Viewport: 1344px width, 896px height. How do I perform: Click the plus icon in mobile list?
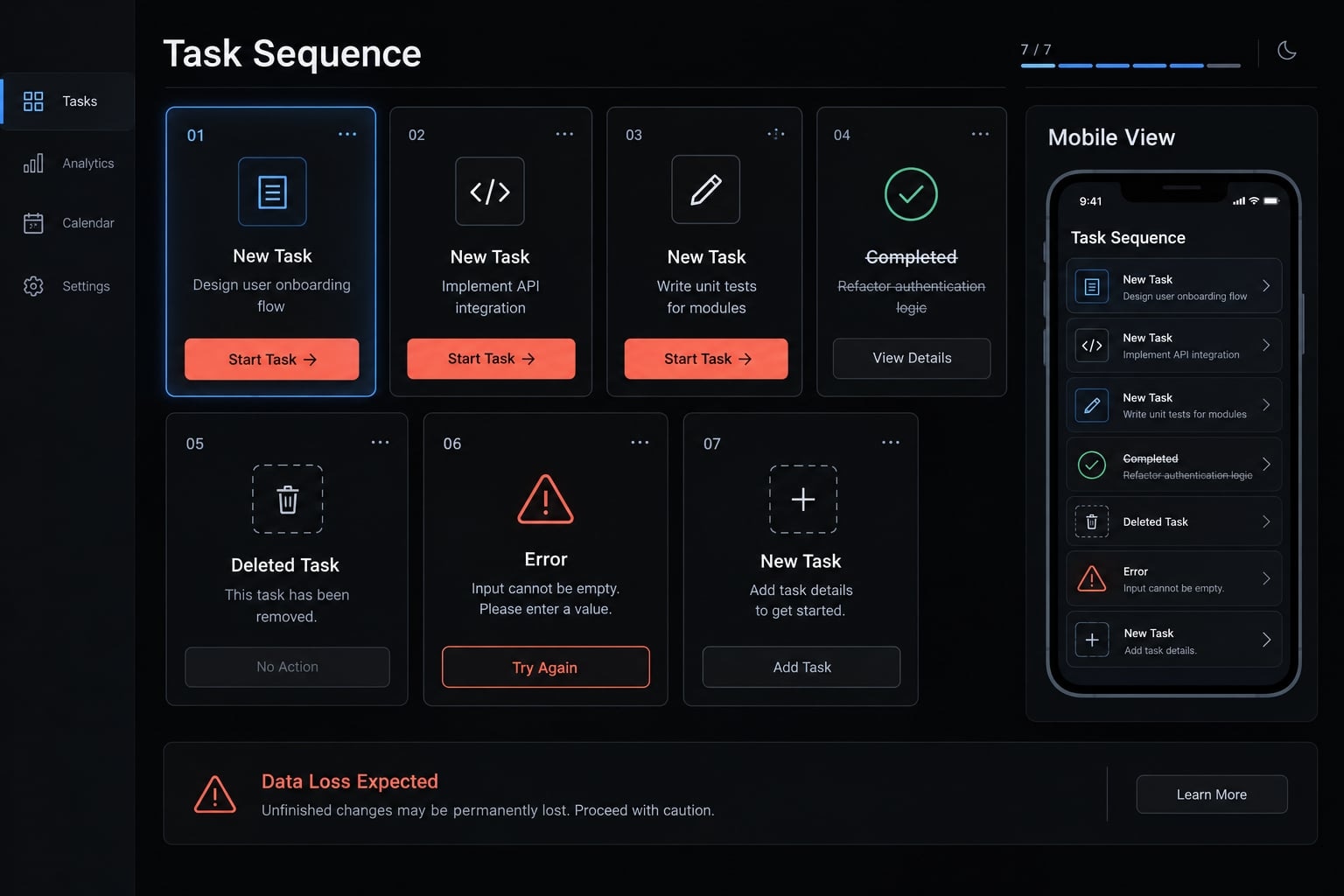coord(1092,640)
